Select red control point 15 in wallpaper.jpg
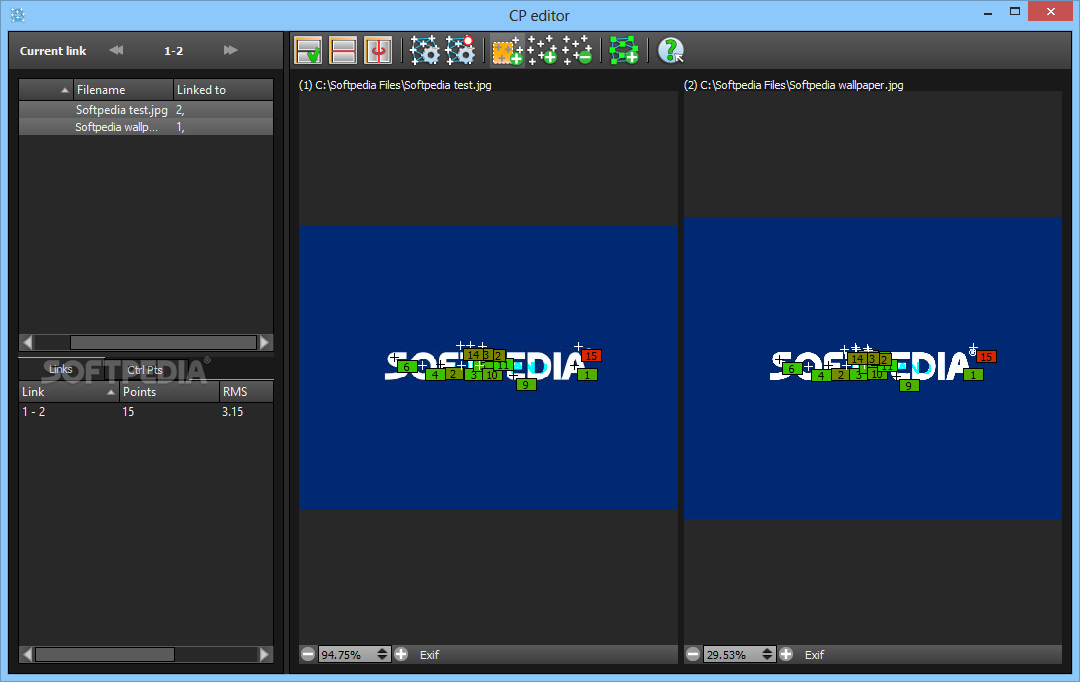Image resolution: width=1080 pixels, height=682 pixels. (x=986, y=357)
